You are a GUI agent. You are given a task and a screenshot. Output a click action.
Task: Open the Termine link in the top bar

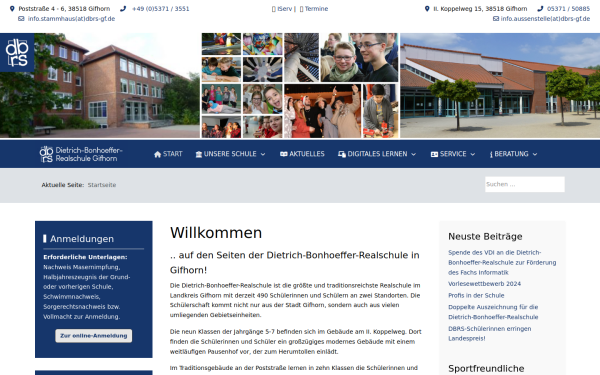[x=316, y=9]
